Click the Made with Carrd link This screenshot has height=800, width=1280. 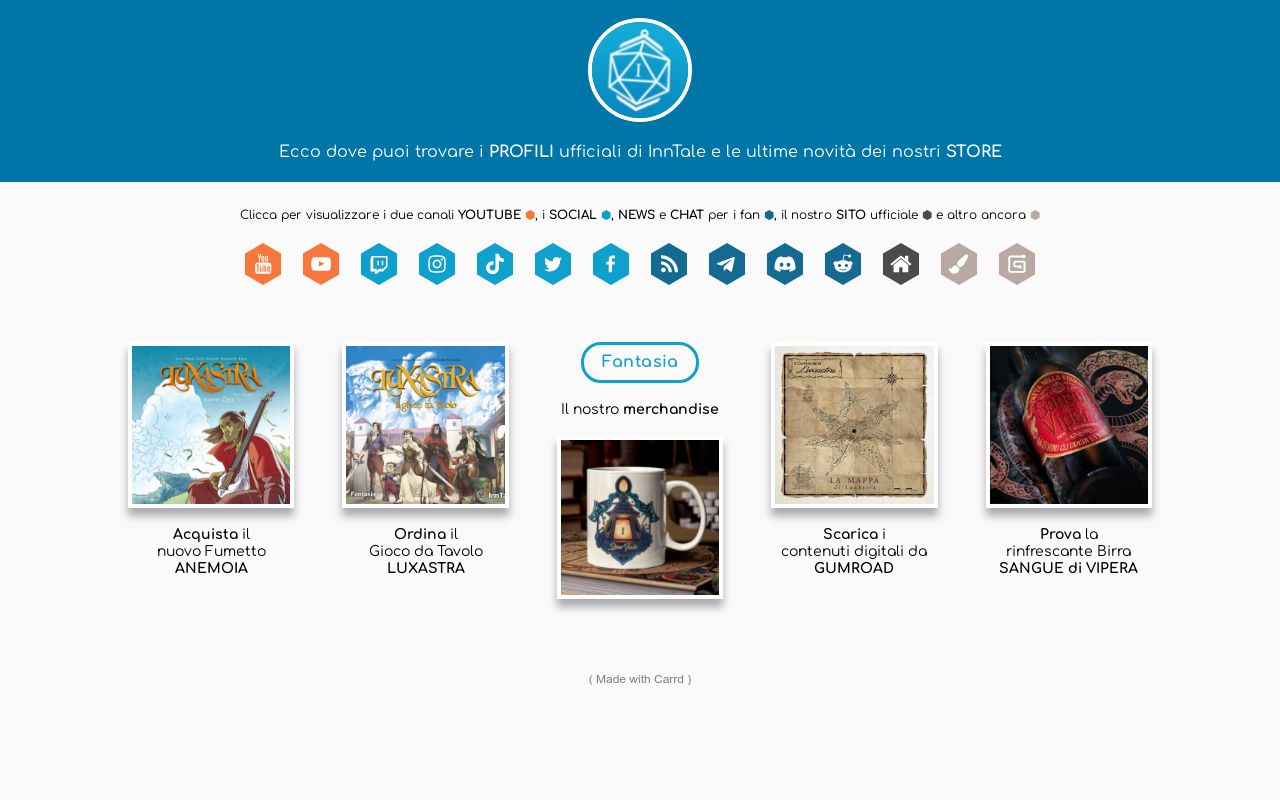[640, 679]
